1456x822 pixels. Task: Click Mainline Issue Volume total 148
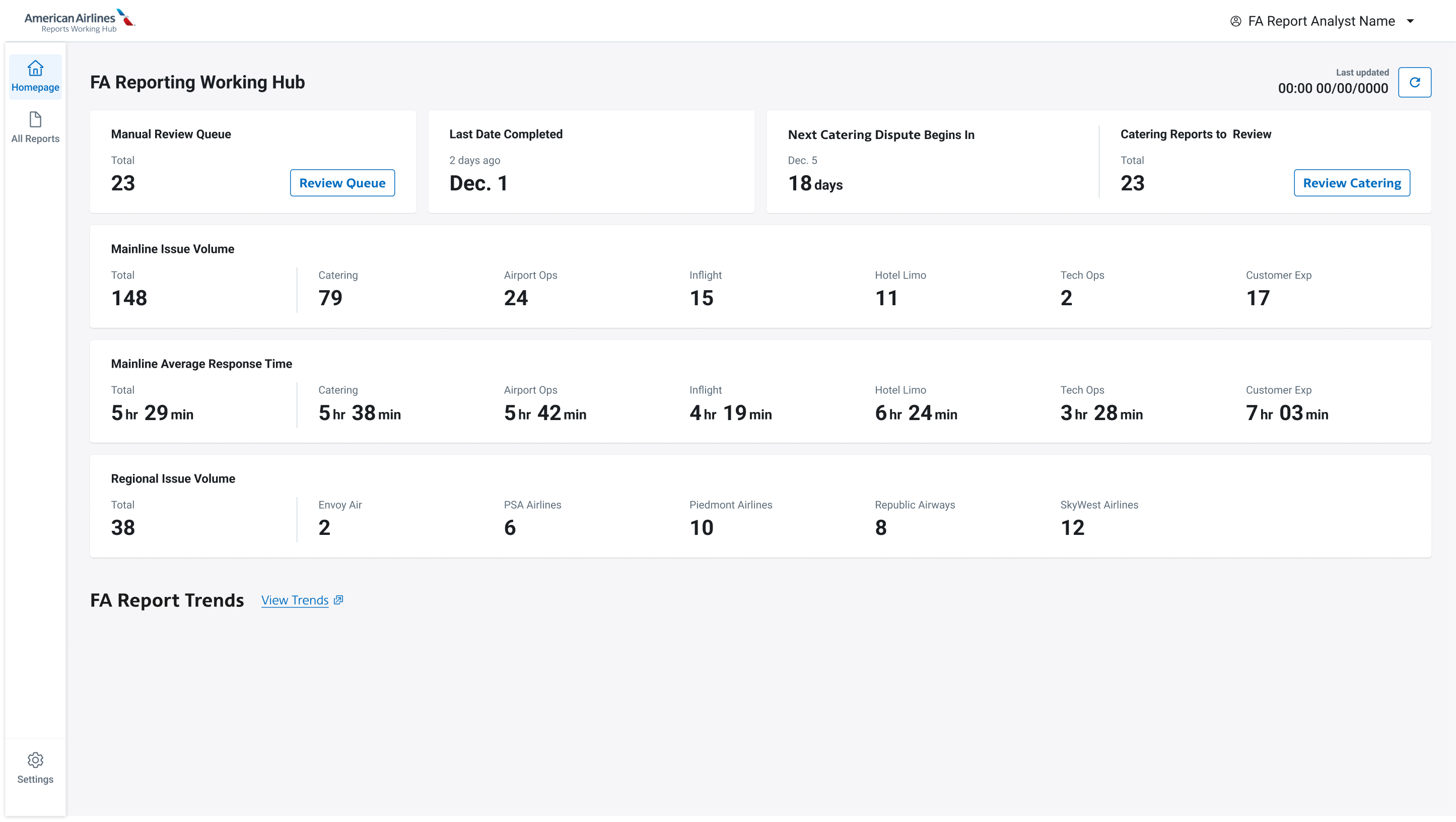click(129, 298)
